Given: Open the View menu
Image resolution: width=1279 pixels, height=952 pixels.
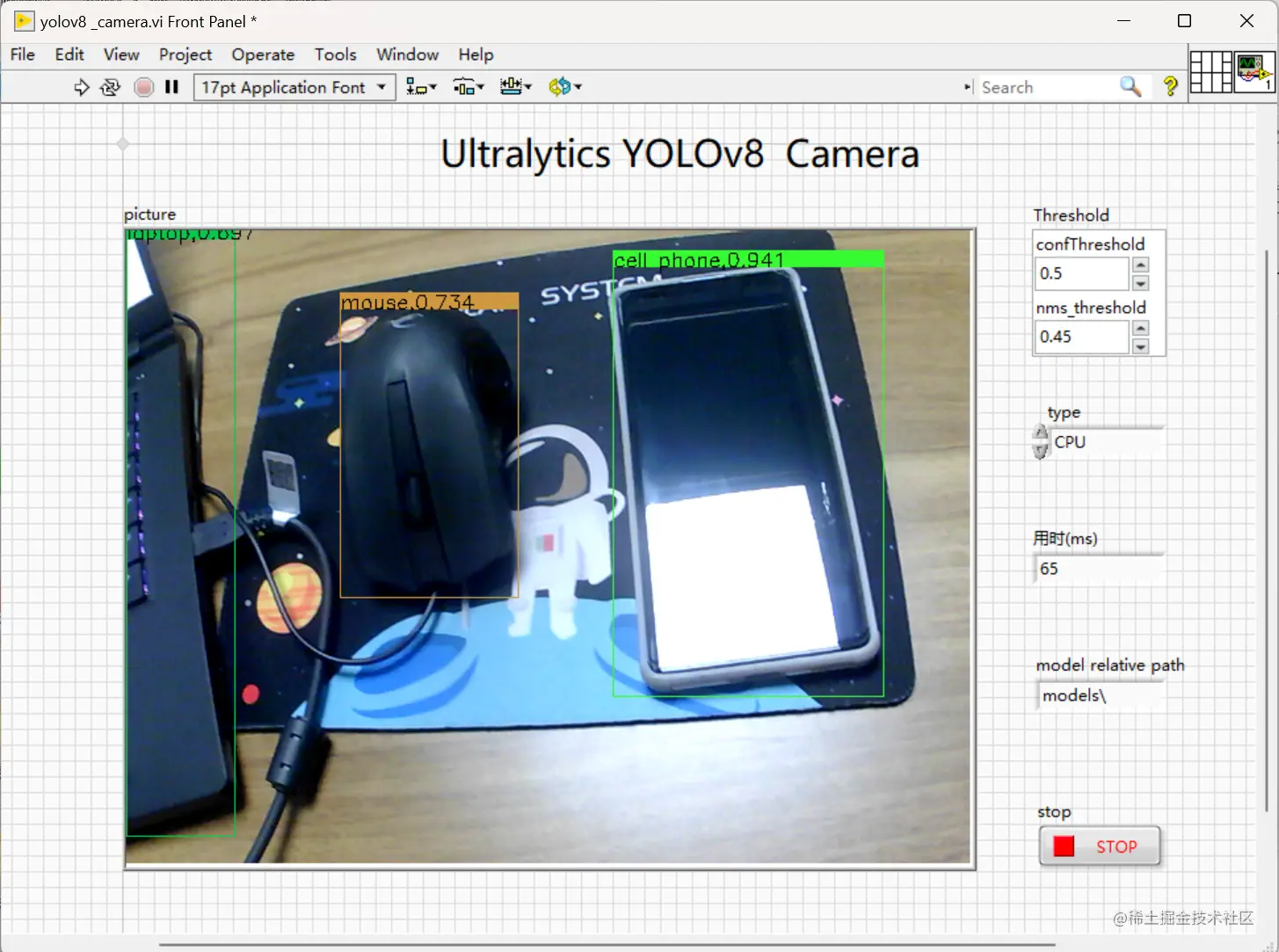Looking at the screenshot, I should click(x=121, y=55).
